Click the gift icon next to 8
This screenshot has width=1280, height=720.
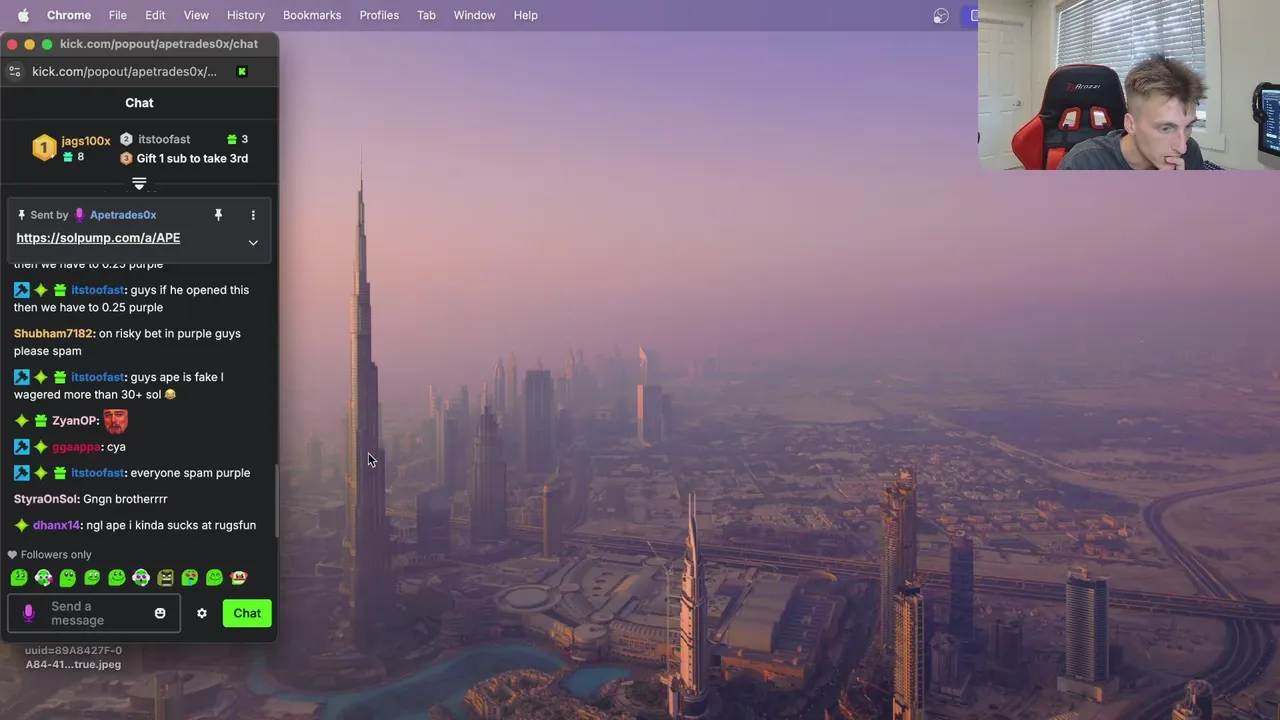(69, 157)
